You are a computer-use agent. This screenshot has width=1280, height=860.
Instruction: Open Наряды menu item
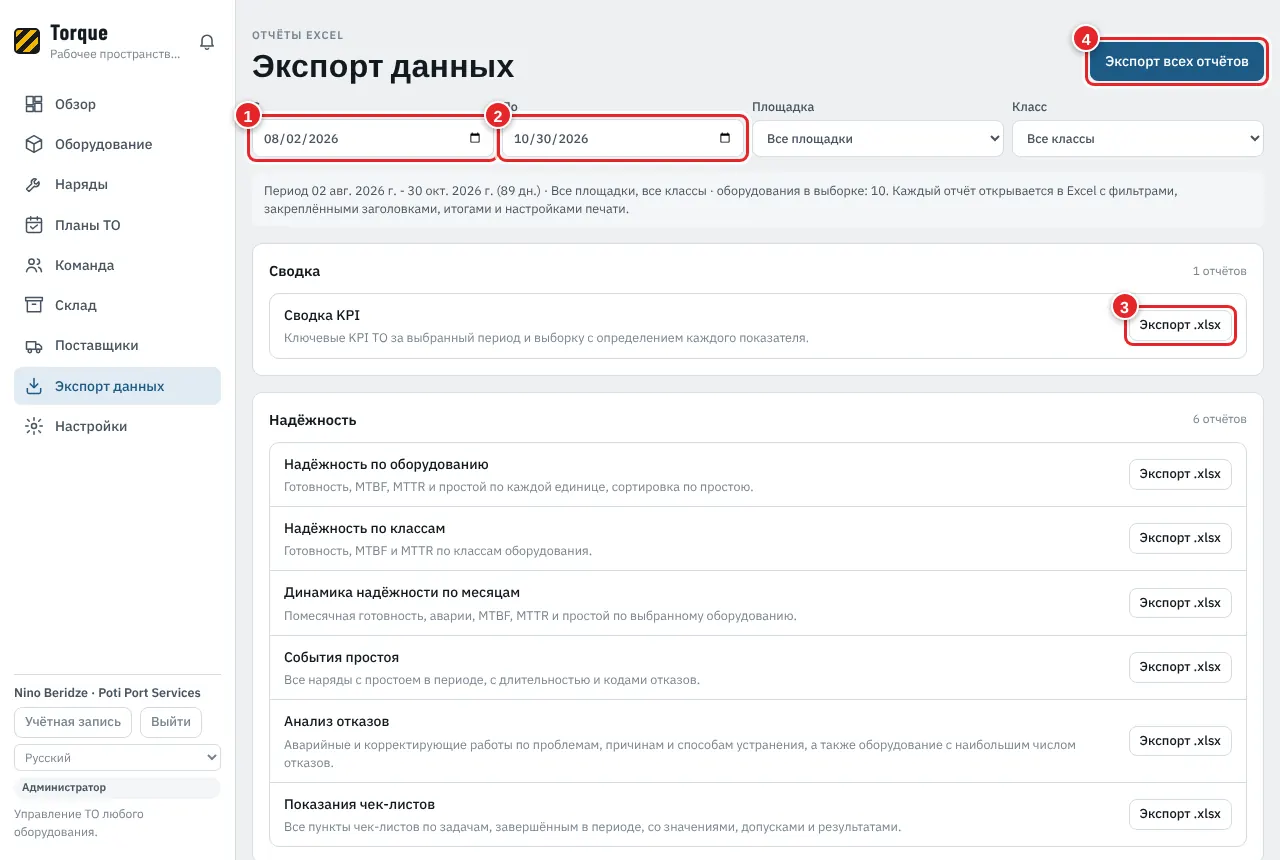click(117, 185)
